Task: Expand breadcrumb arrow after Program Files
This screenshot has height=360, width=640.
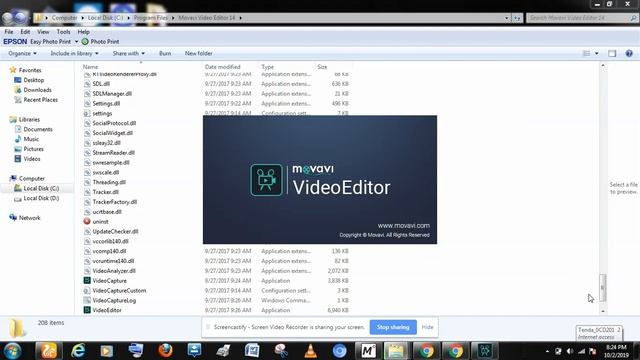Action: 173,18
